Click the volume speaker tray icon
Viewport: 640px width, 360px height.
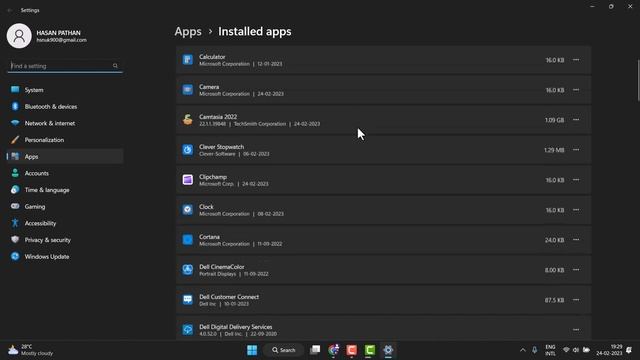tap(576, 350)
